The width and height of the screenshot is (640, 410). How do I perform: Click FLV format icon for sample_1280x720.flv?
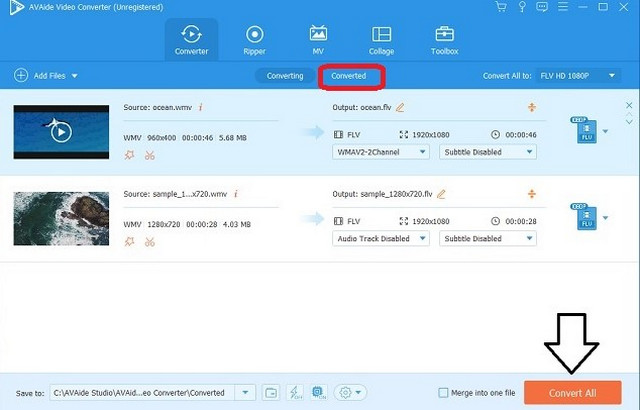coord(585,217)
